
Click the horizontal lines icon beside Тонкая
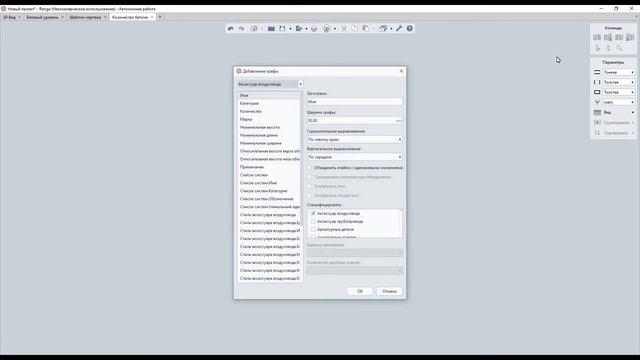coord(597,72)
